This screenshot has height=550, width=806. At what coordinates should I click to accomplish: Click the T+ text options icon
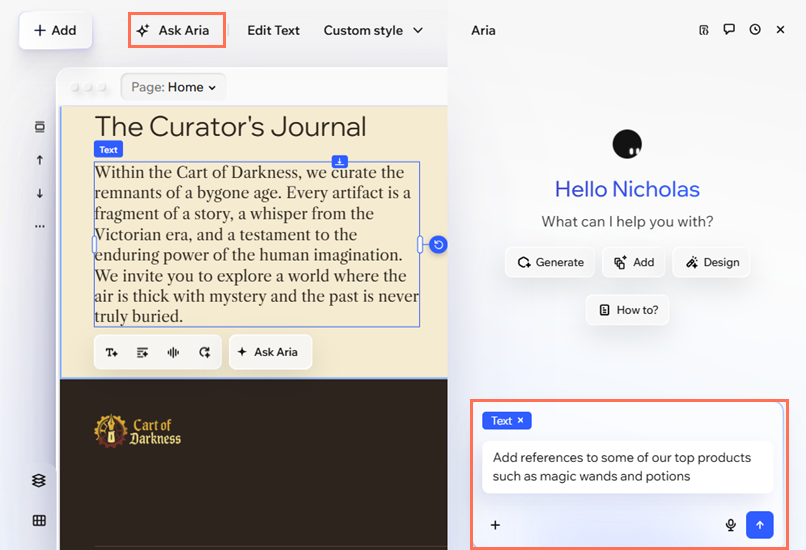coord(112,352)
